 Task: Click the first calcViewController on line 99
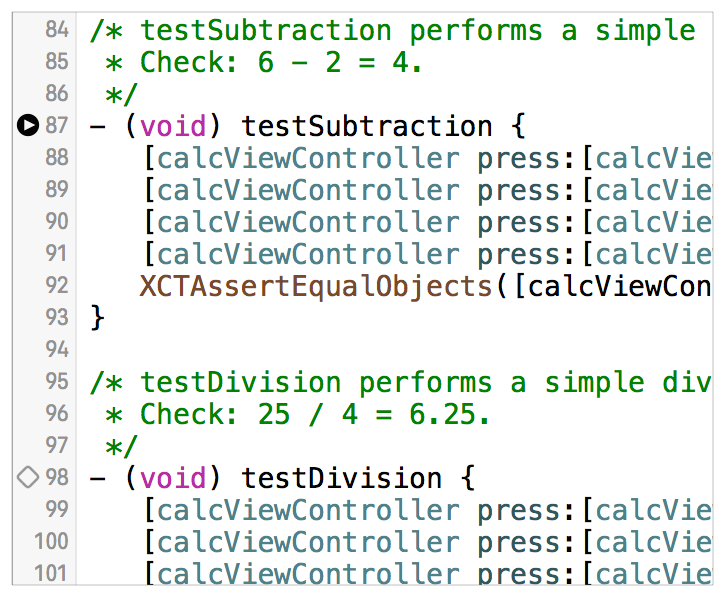coord(308,510)
